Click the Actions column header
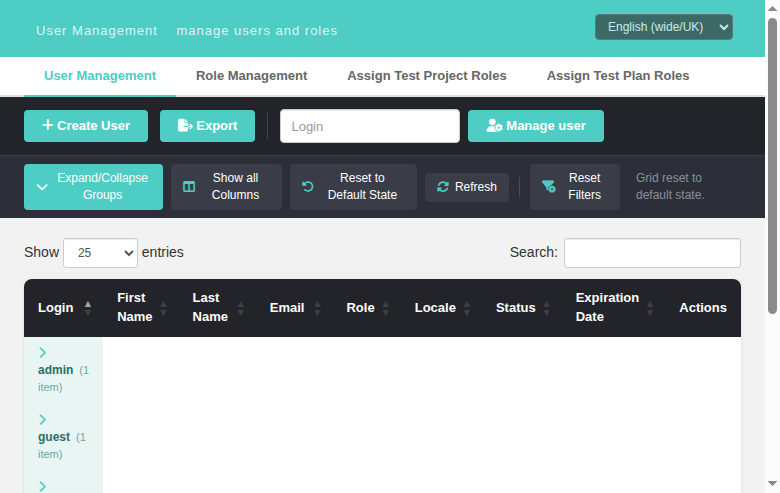780x493 pixels. click(x=703, y=308)
